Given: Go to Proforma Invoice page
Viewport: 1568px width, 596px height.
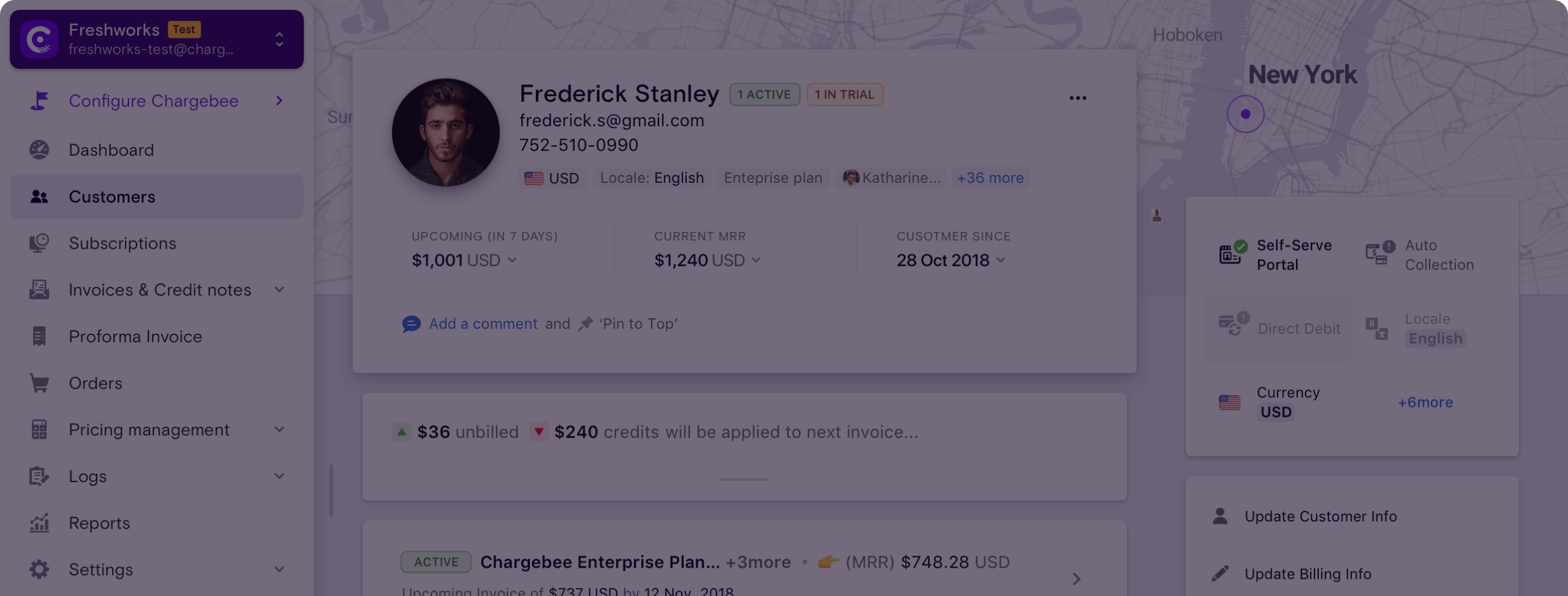Looking at the screenshot, I should pos(135,336).
